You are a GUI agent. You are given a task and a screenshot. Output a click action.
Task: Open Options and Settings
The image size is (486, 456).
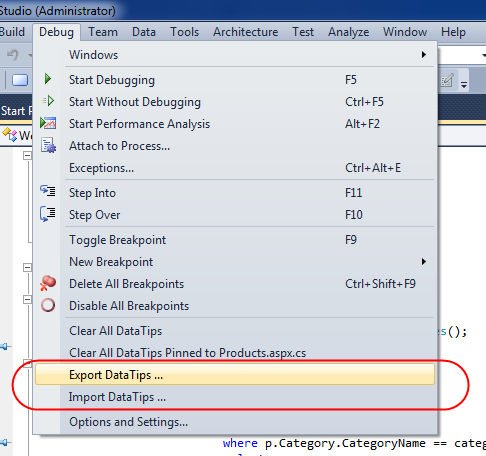235,422
